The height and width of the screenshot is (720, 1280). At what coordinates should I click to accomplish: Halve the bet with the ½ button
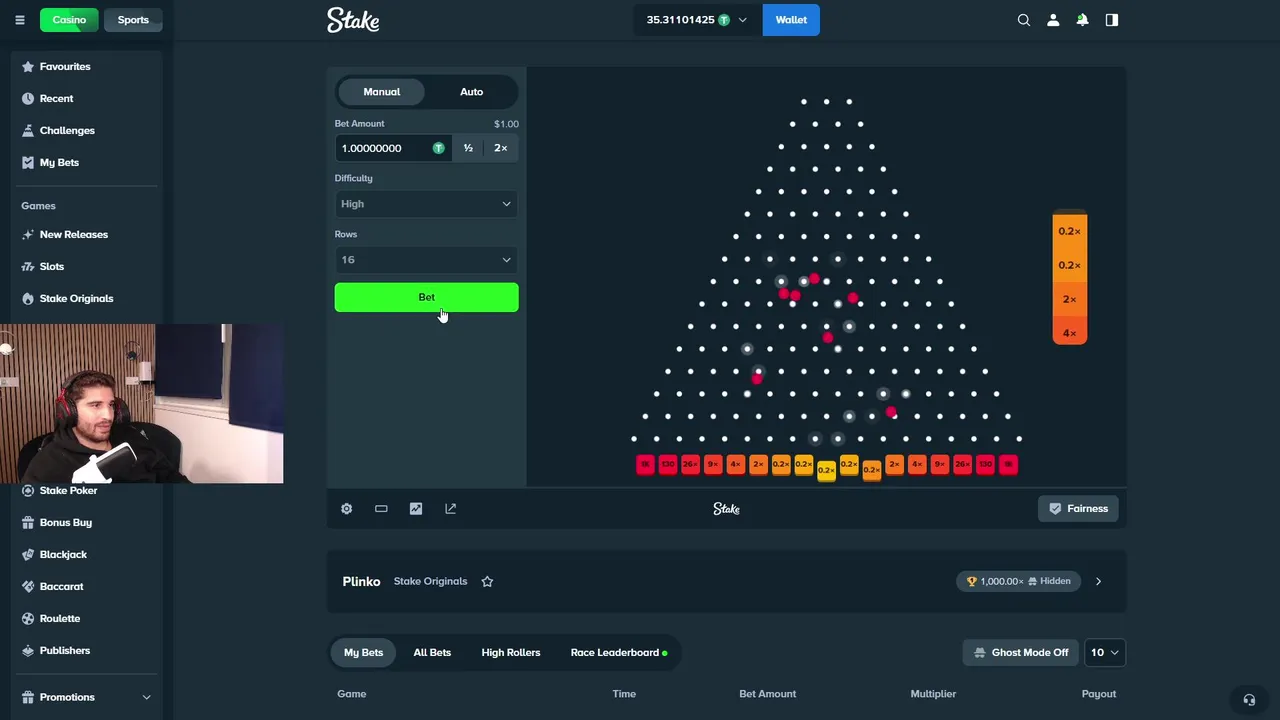click(468, 148)
